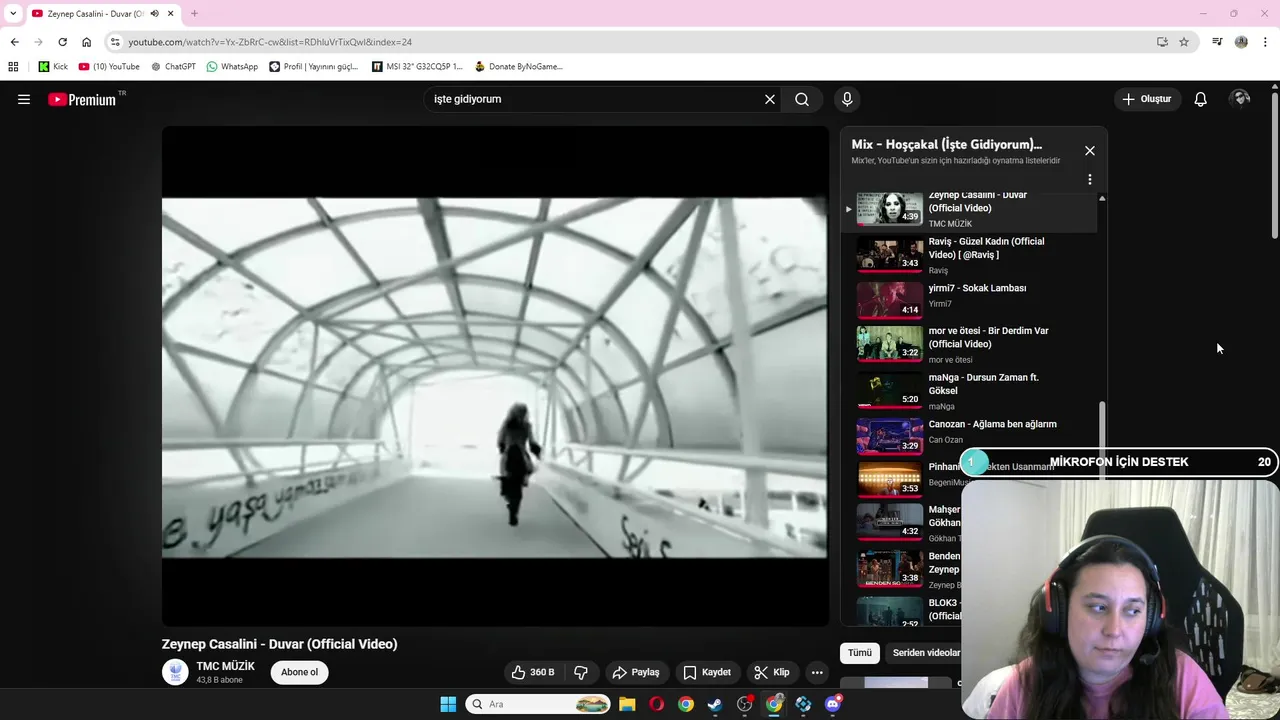Viewport: 1280px width, 720px height.
Task: Play Raviş - Güzel Kadın from playlist
Action: click(968, 255)
